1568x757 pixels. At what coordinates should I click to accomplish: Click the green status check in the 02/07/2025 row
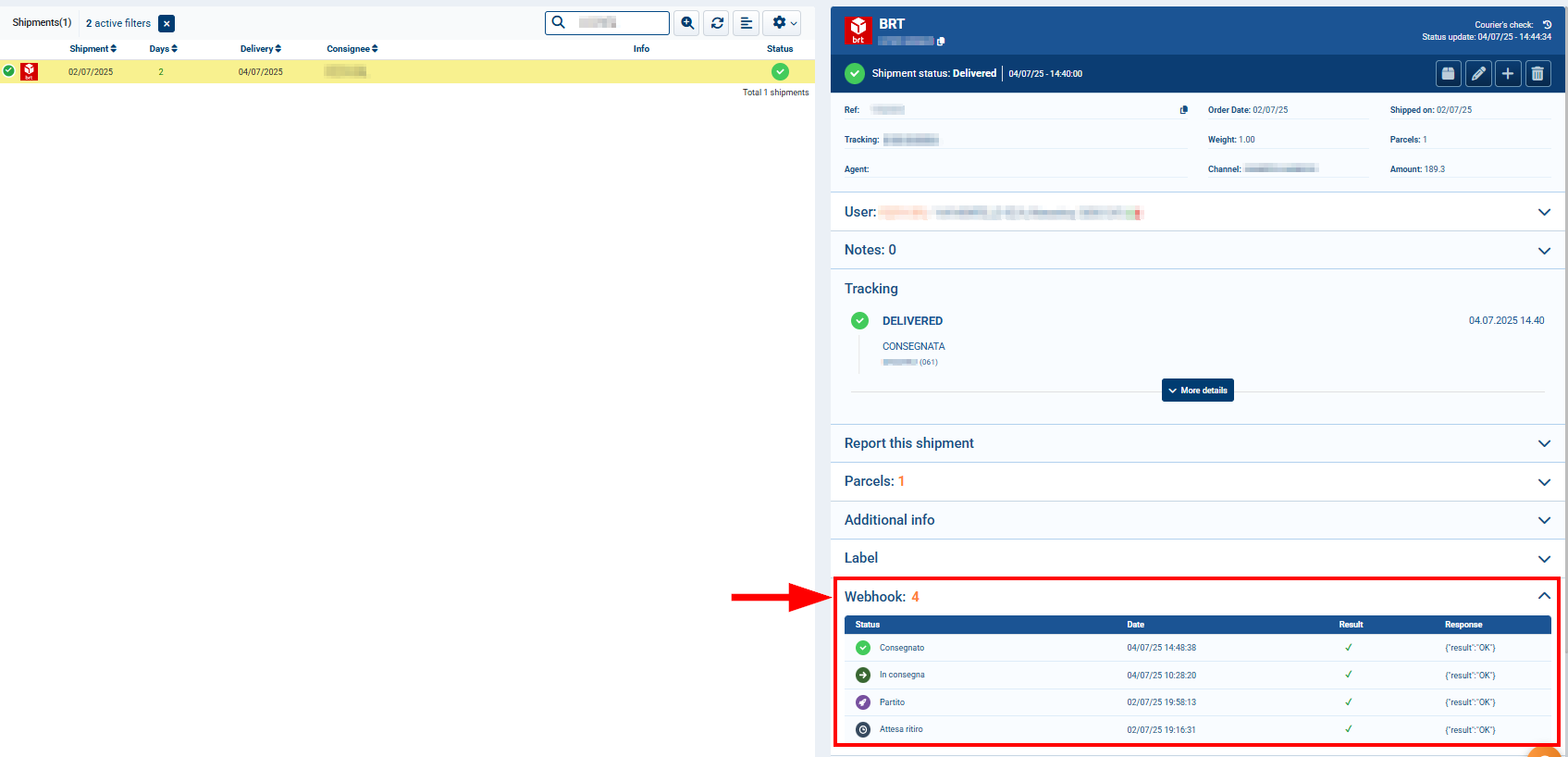[9, 70]
